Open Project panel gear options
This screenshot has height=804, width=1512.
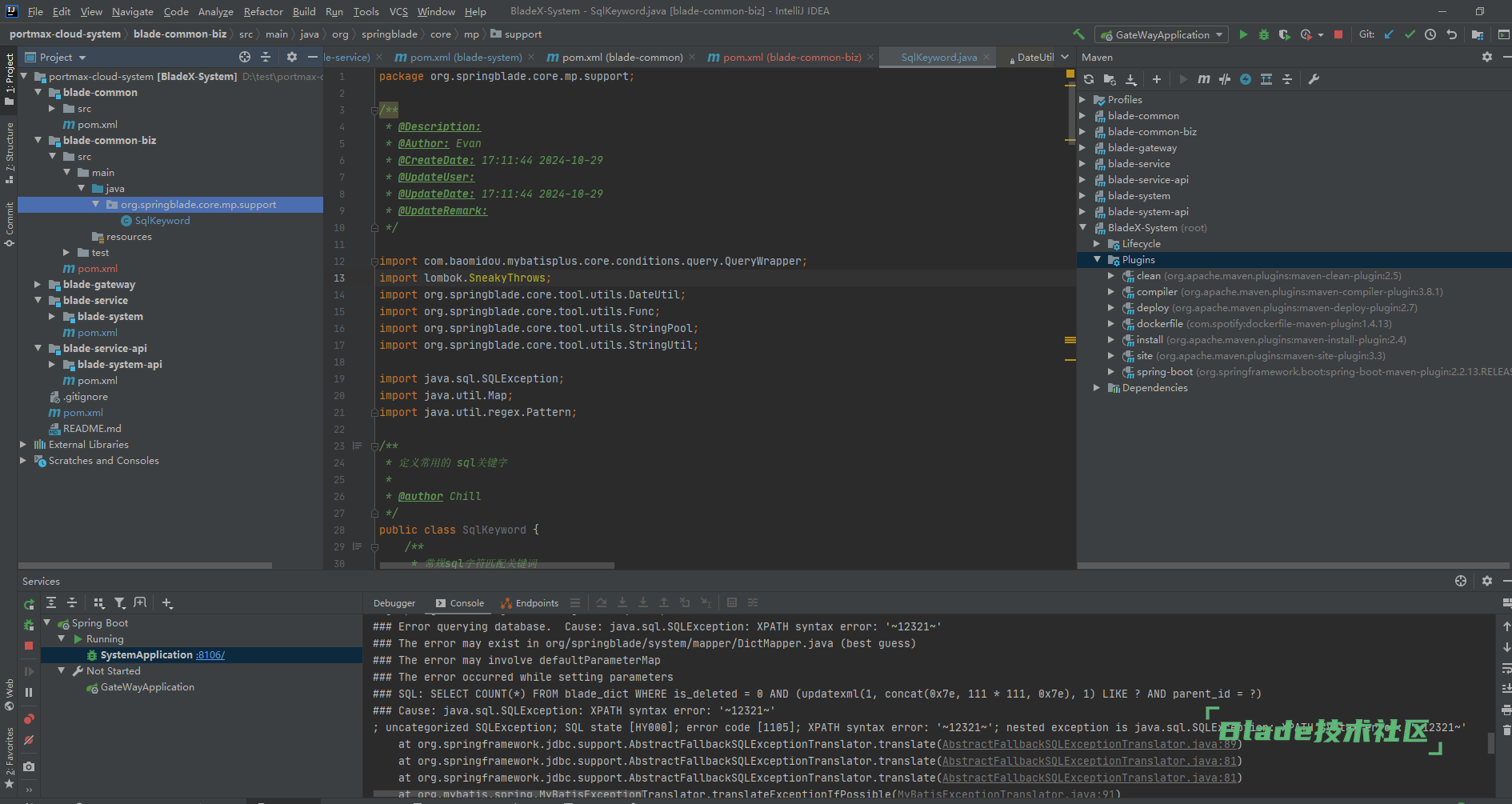pos(292,57)
